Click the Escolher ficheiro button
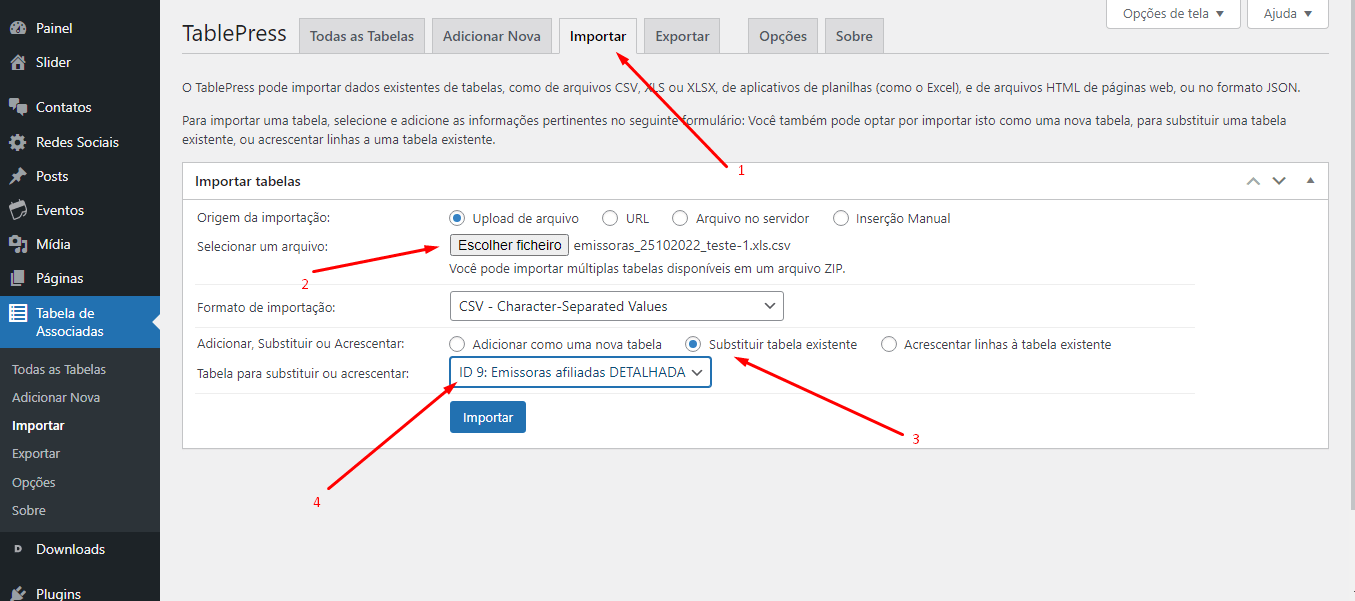Screen dimensions: 1355x601 pos(510,245)
